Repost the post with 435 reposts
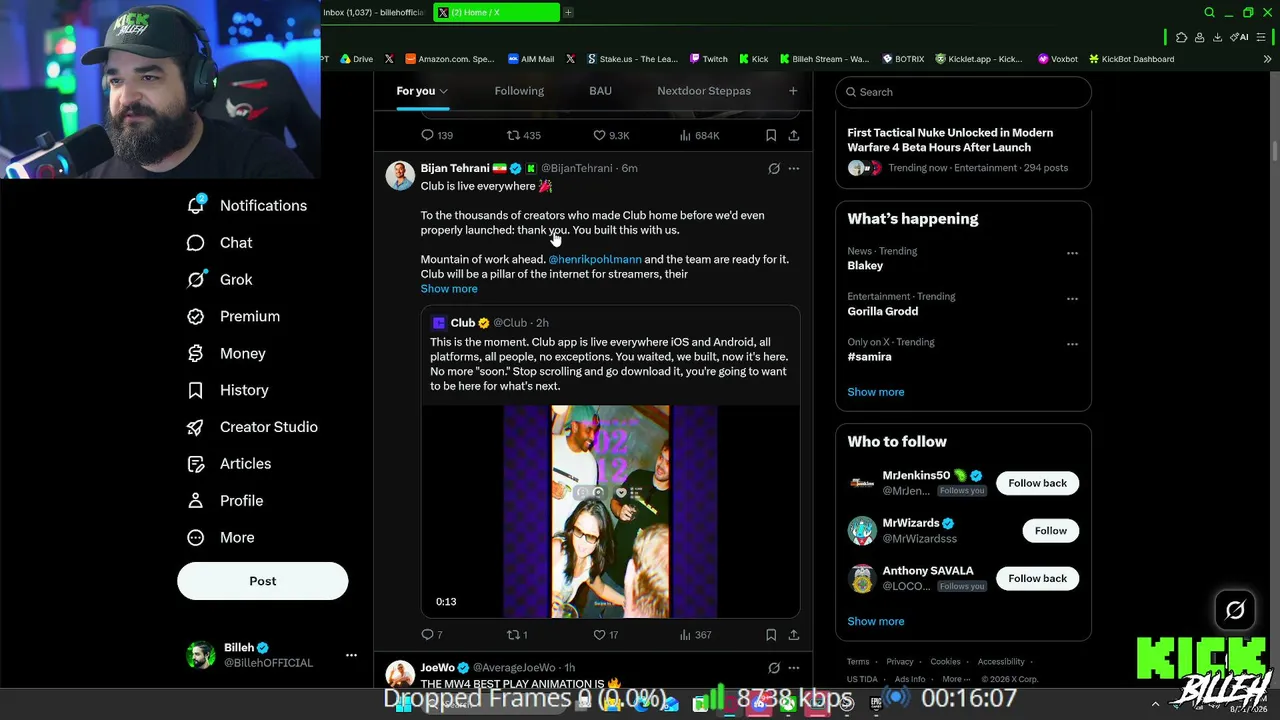This screenshot has height=720, width=1280. [523, 135]
